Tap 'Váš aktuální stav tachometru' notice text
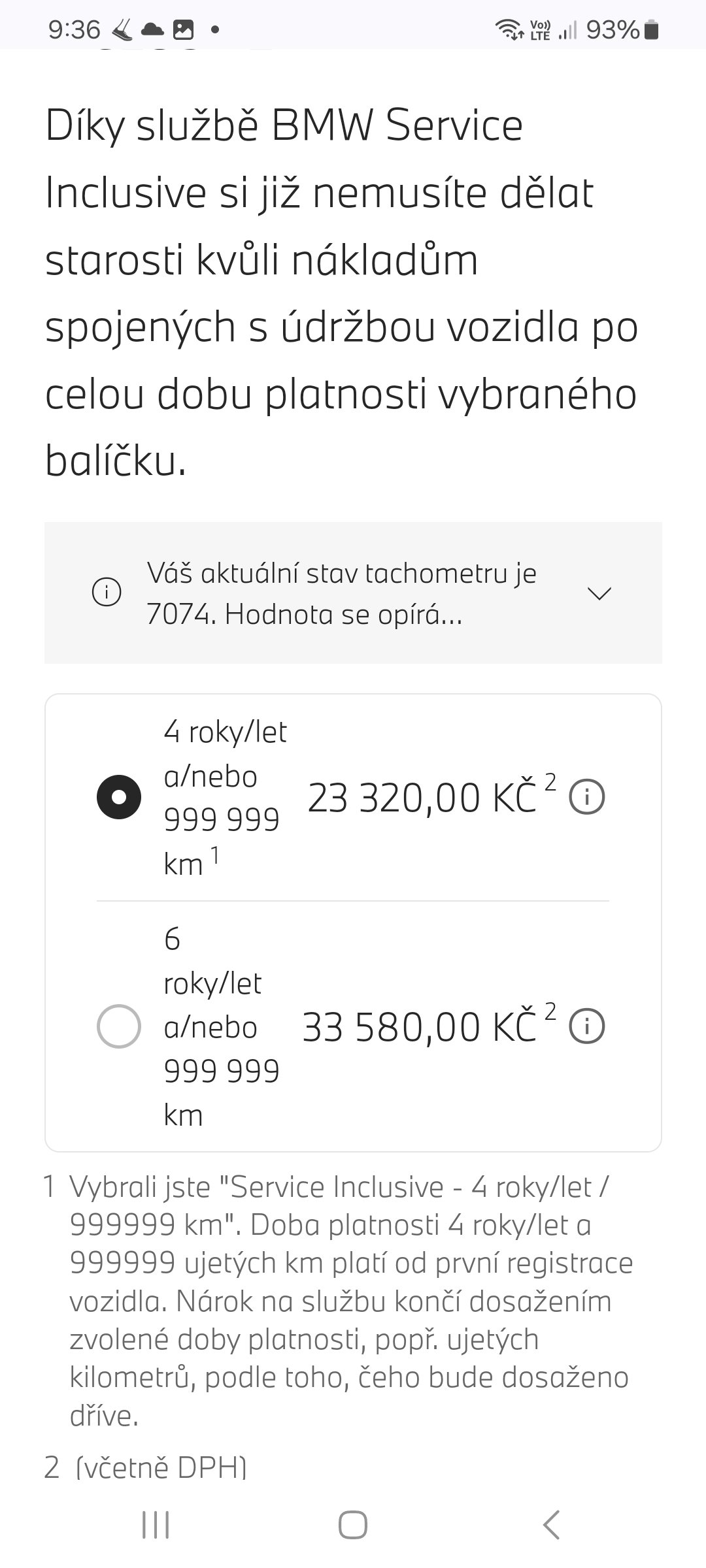This screenshot has height=1568, width=706. point(341,593)
